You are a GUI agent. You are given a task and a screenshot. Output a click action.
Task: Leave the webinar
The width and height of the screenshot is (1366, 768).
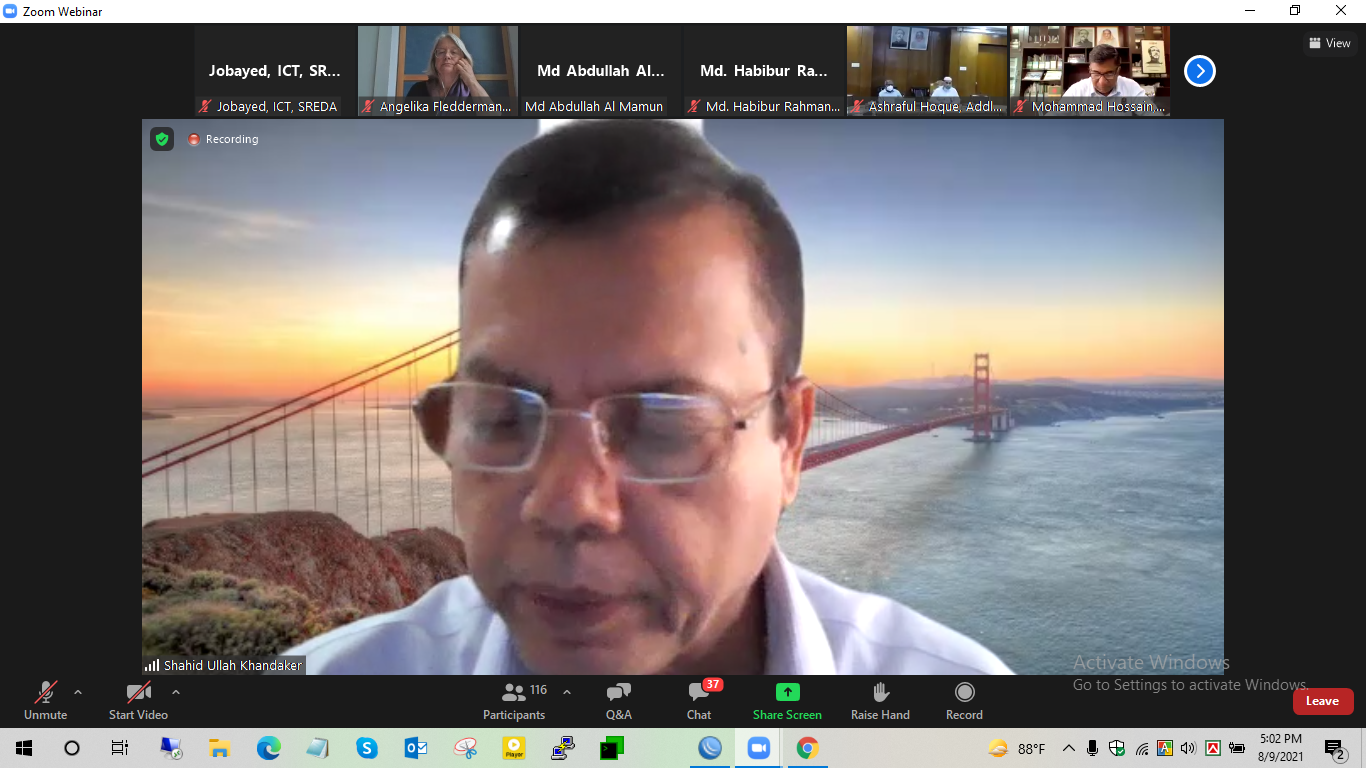pyautogui.click(x=1322, y=701)
